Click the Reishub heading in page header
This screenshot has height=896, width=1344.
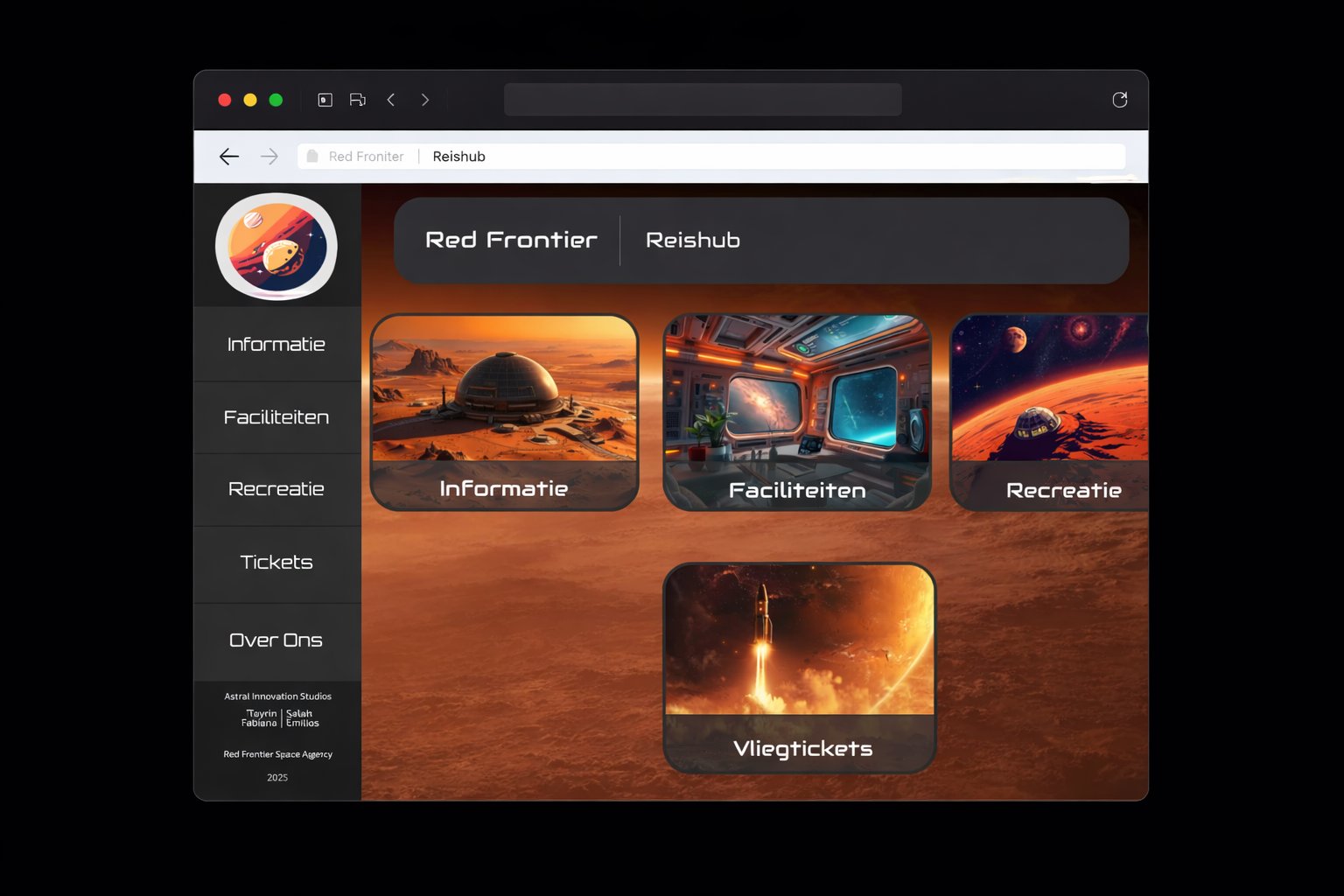tap(693, 240)
